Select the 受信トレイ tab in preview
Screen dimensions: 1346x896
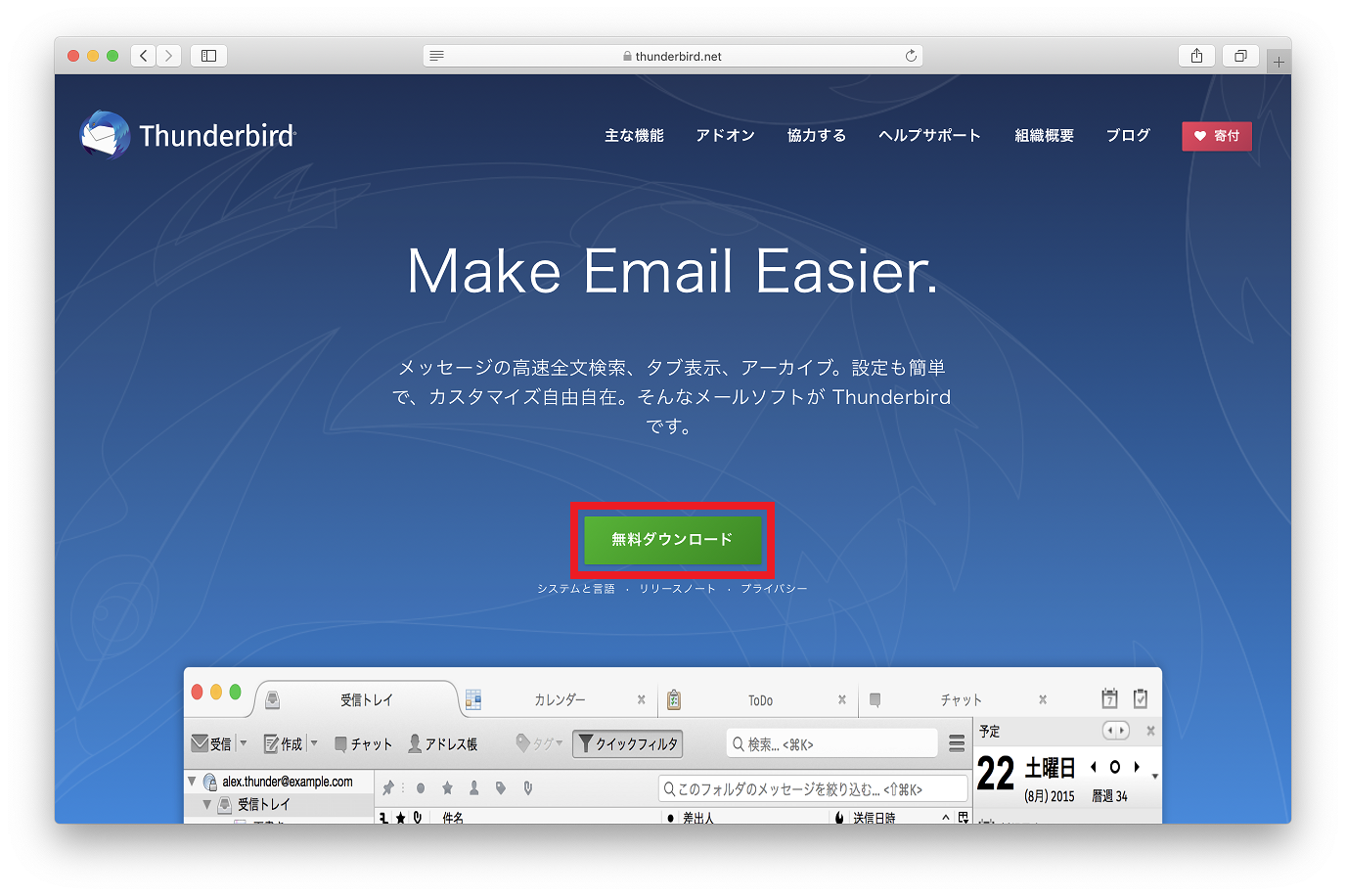click(356, 700)
